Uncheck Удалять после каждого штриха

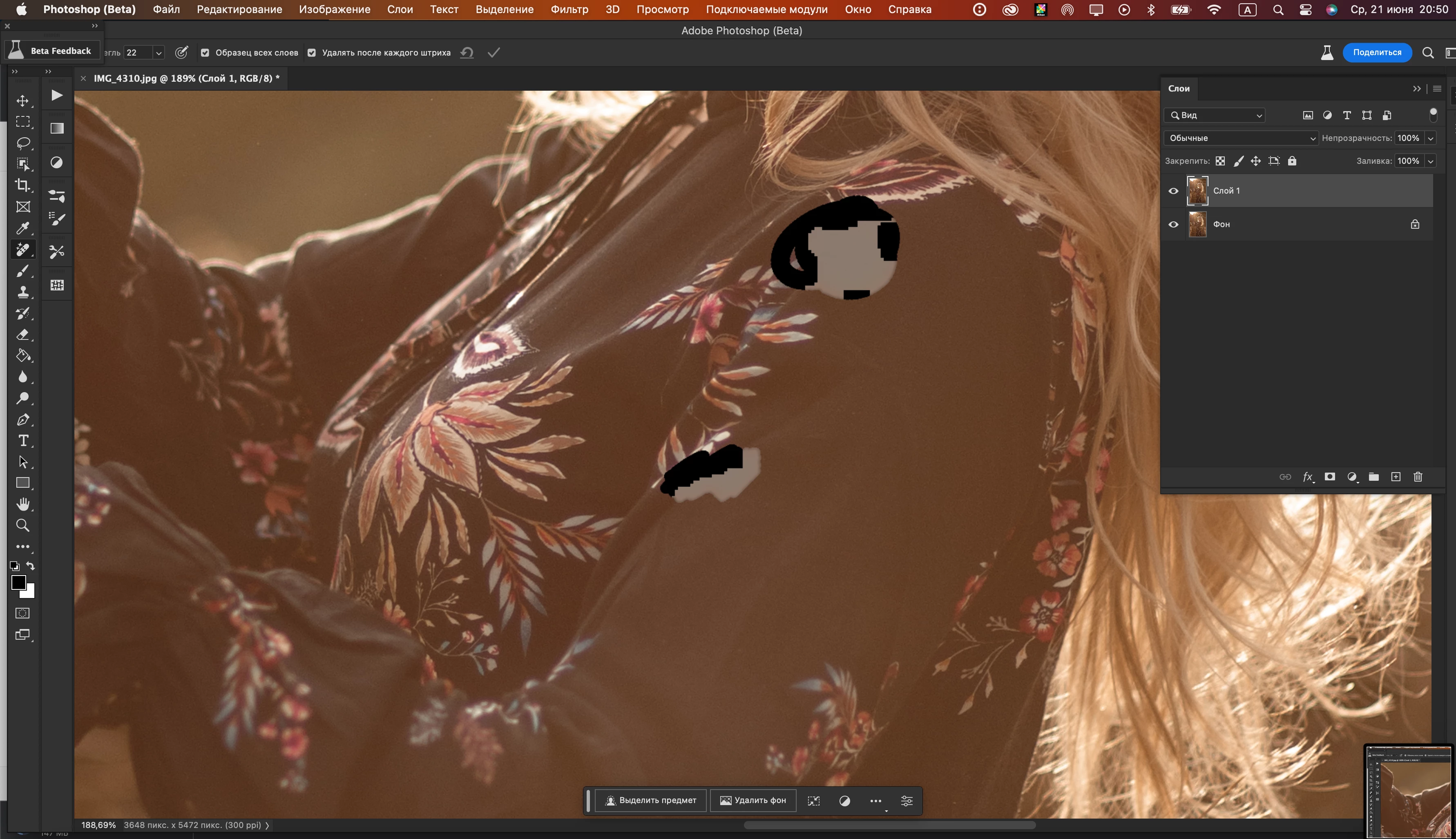pos(312,52)
